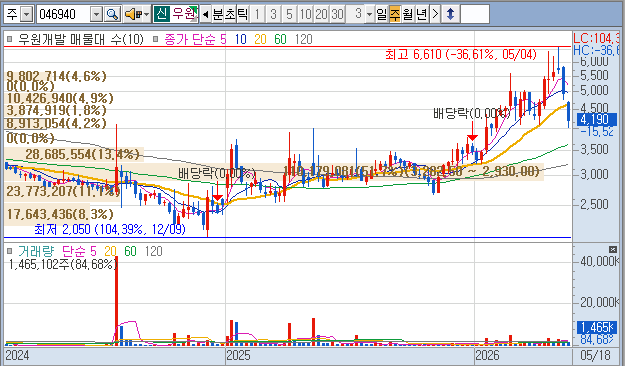Image resolution: width=625 pixels, height=366 pixels.
Task: Click the gray 120 price moving average label
Action: point(303,39)
